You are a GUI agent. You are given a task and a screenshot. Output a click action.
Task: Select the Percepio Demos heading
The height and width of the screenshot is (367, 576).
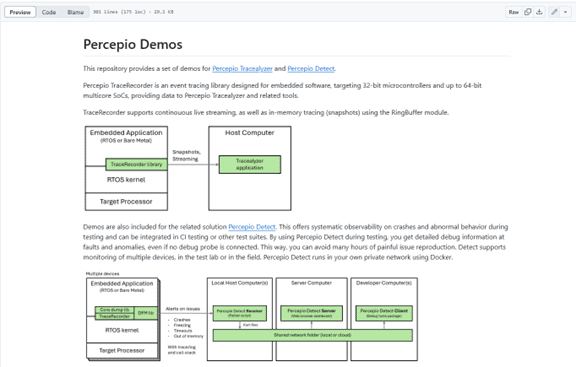pyautogui.click(x=133, y=44)
